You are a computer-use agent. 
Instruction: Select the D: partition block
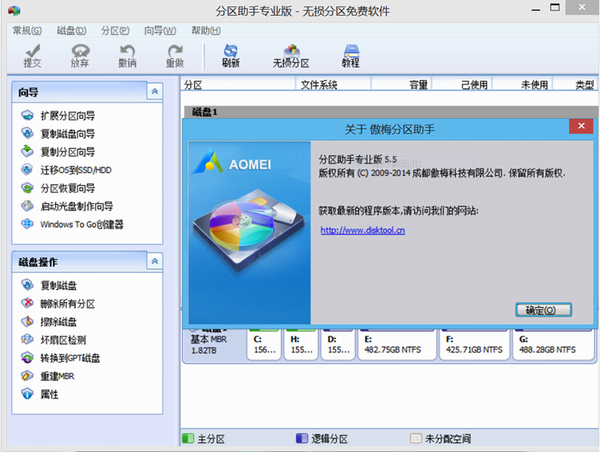[x=338, y=344]
